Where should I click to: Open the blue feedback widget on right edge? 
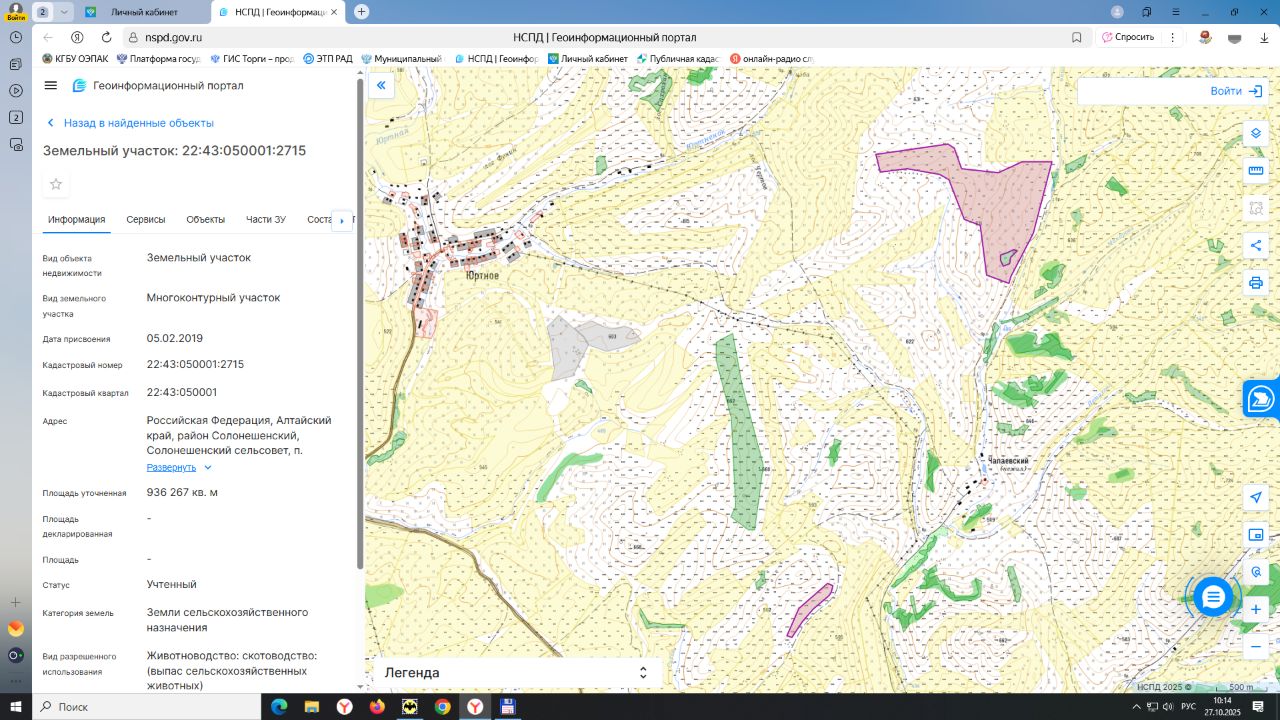[1262, 399]
